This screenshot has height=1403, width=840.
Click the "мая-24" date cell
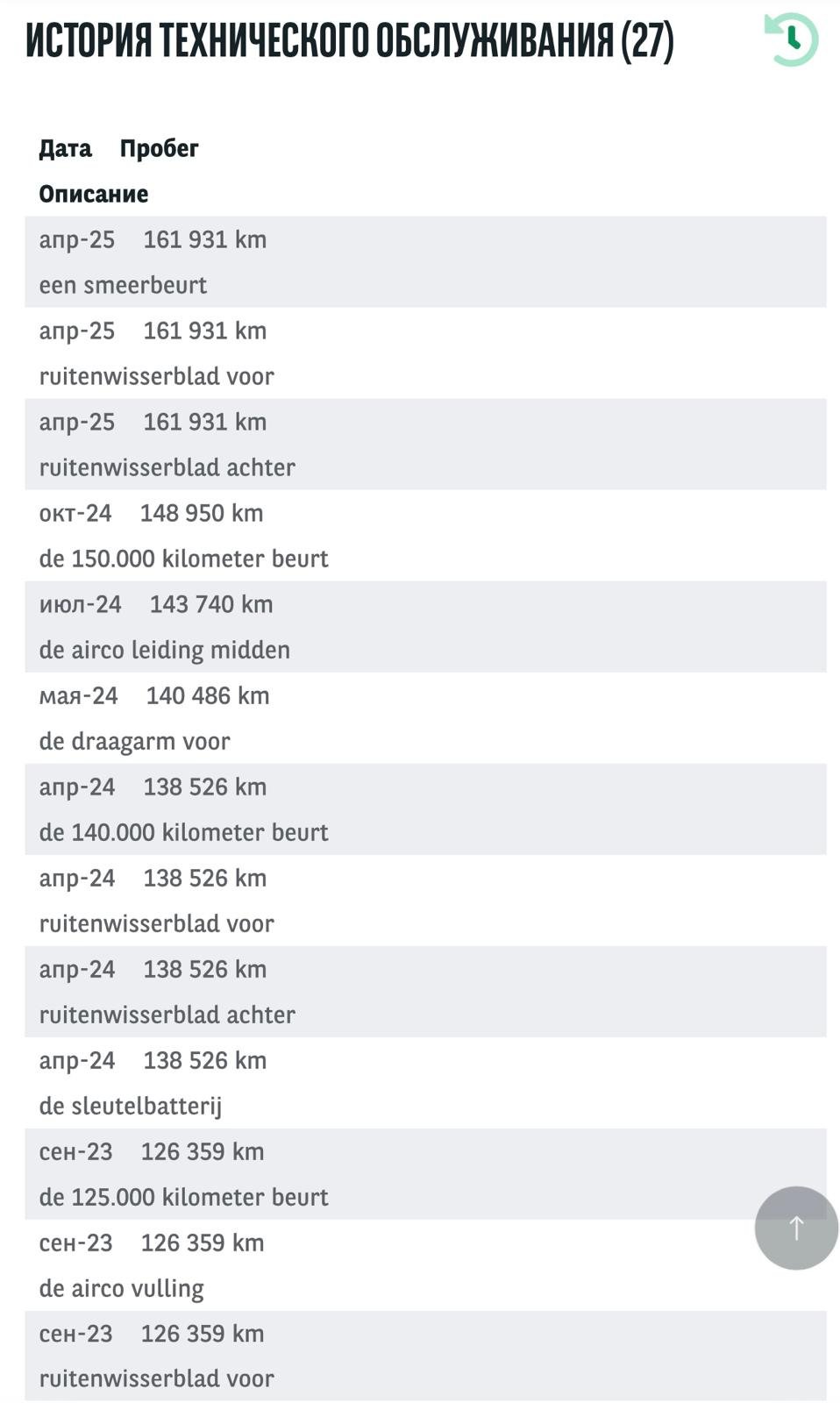[78, 695]
